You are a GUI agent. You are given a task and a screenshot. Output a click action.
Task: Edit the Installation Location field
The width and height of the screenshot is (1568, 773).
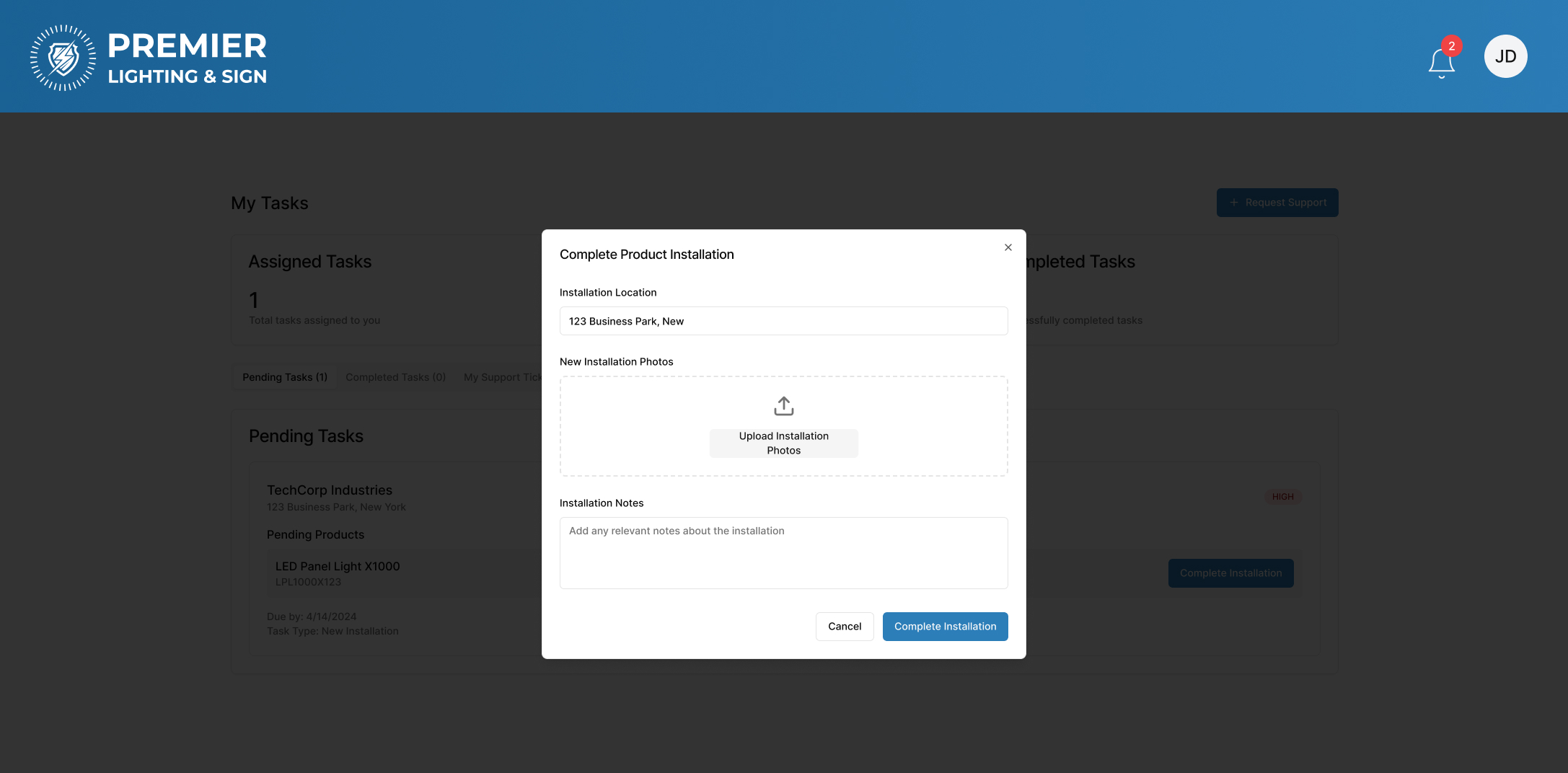783,321
